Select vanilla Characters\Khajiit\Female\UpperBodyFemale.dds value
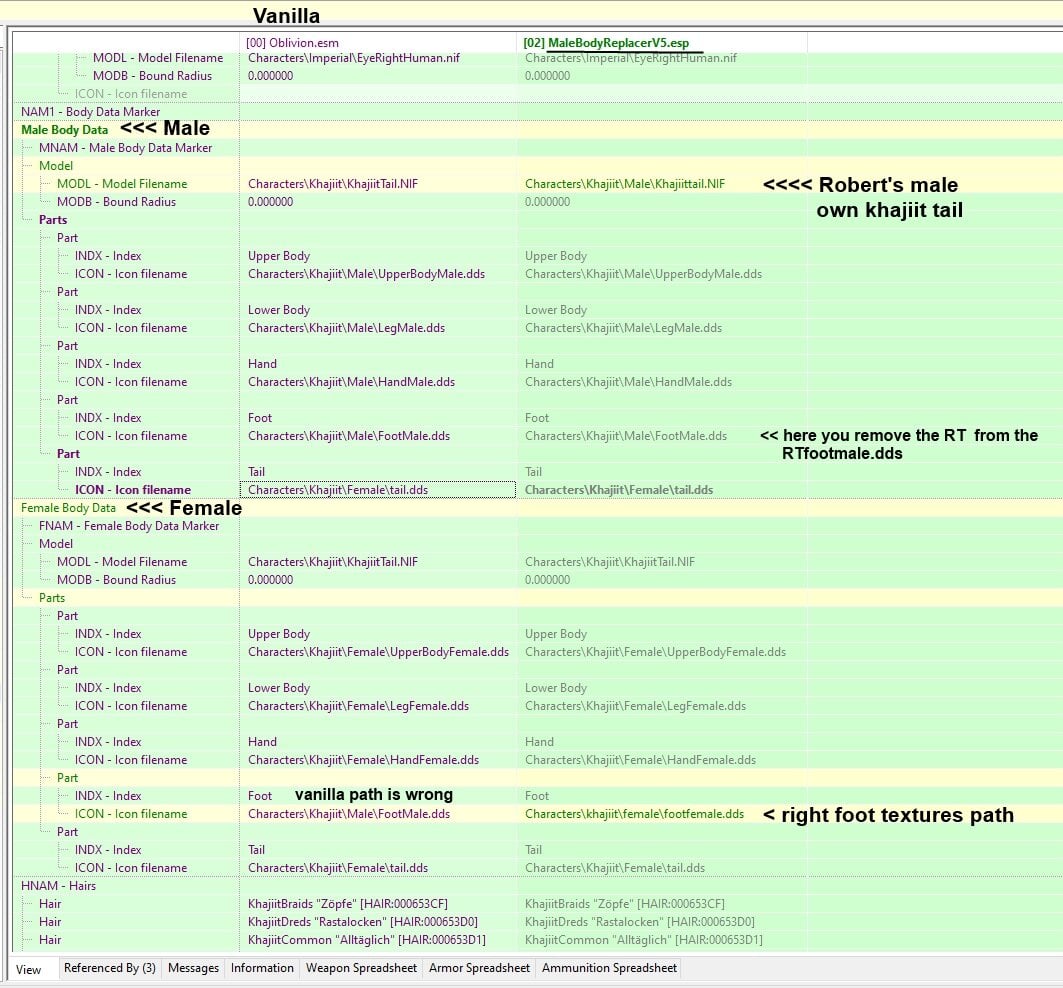The image size is (1063, 988). point(378,652)
